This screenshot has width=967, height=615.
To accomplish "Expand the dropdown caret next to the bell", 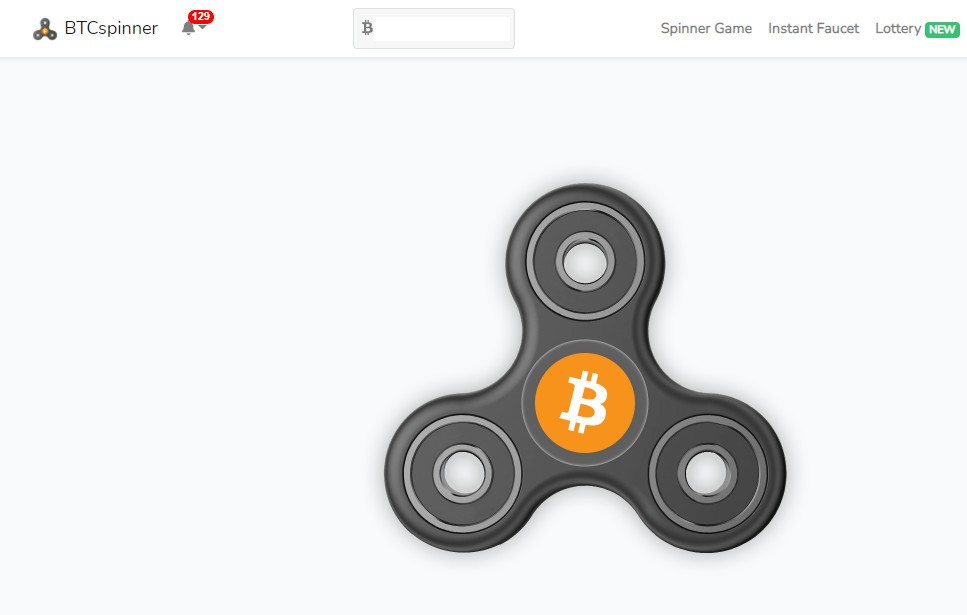I will [202, 28].
